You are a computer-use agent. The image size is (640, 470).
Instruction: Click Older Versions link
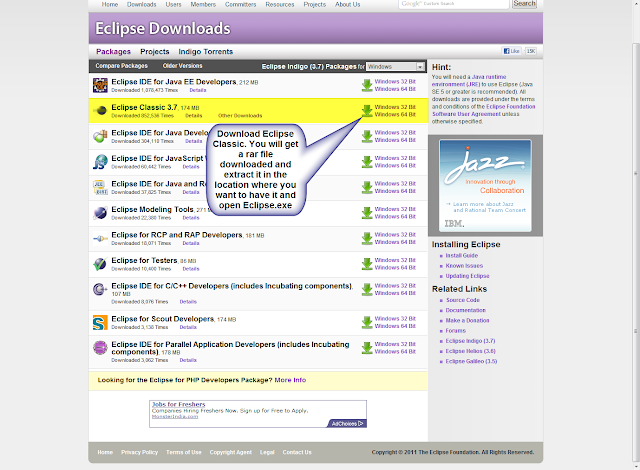coord(182,66)
